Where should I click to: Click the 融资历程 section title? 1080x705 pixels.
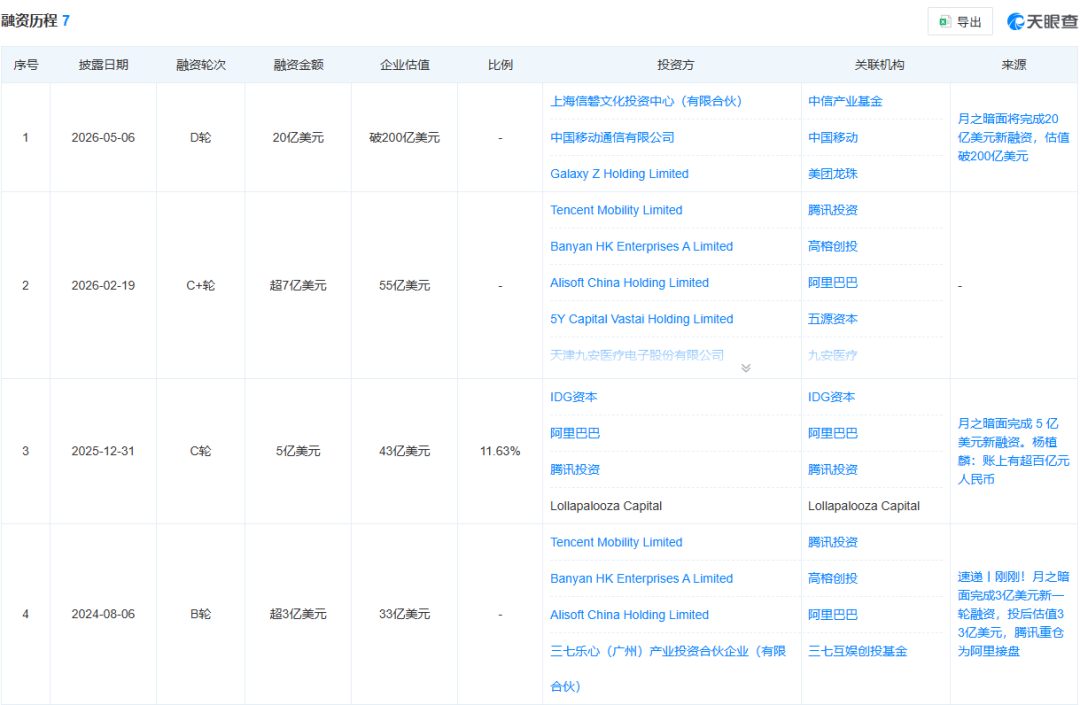pyautogui.click(x=29, y=21)
